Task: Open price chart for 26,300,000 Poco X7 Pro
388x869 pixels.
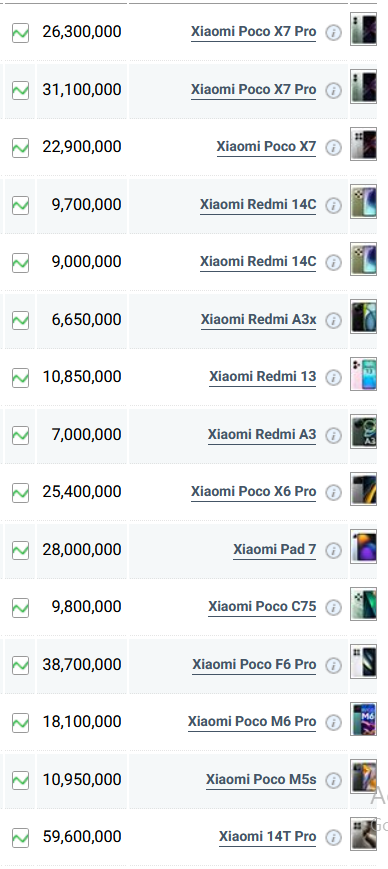Action: 21,33
